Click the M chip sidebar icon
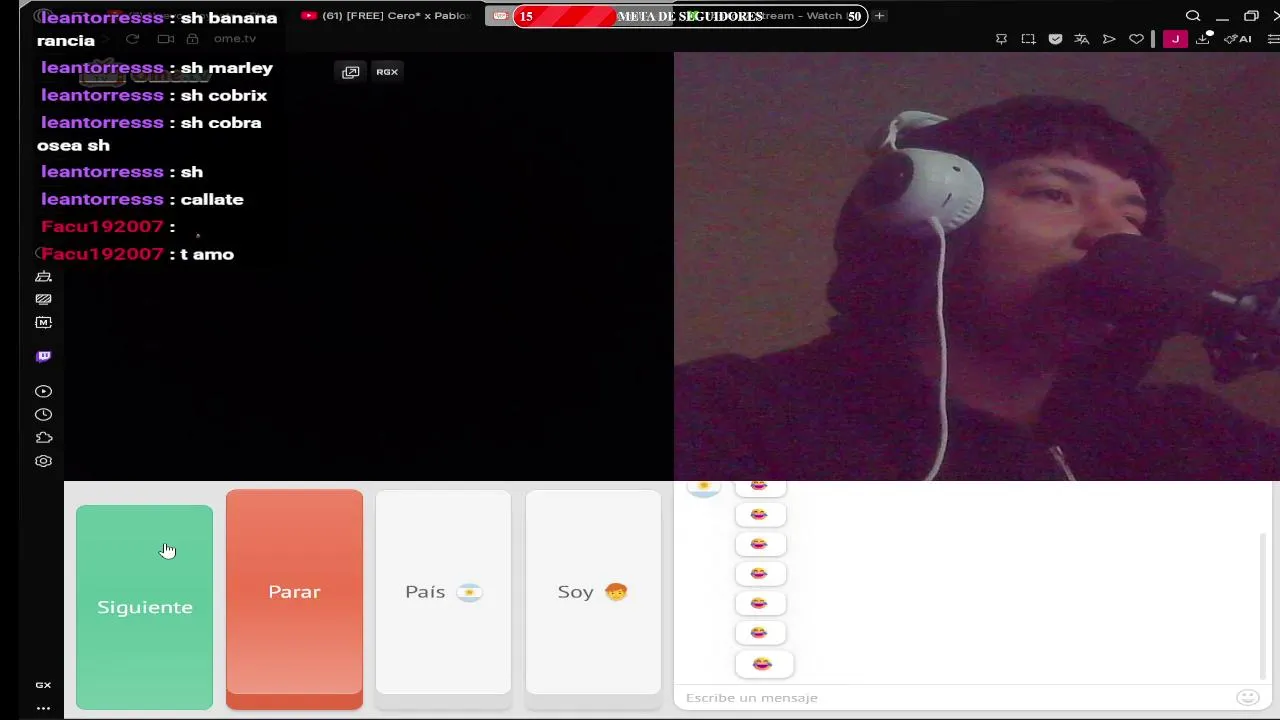Image resolution: width=1280 pixels, height=720 pixels. click(43, 322)
